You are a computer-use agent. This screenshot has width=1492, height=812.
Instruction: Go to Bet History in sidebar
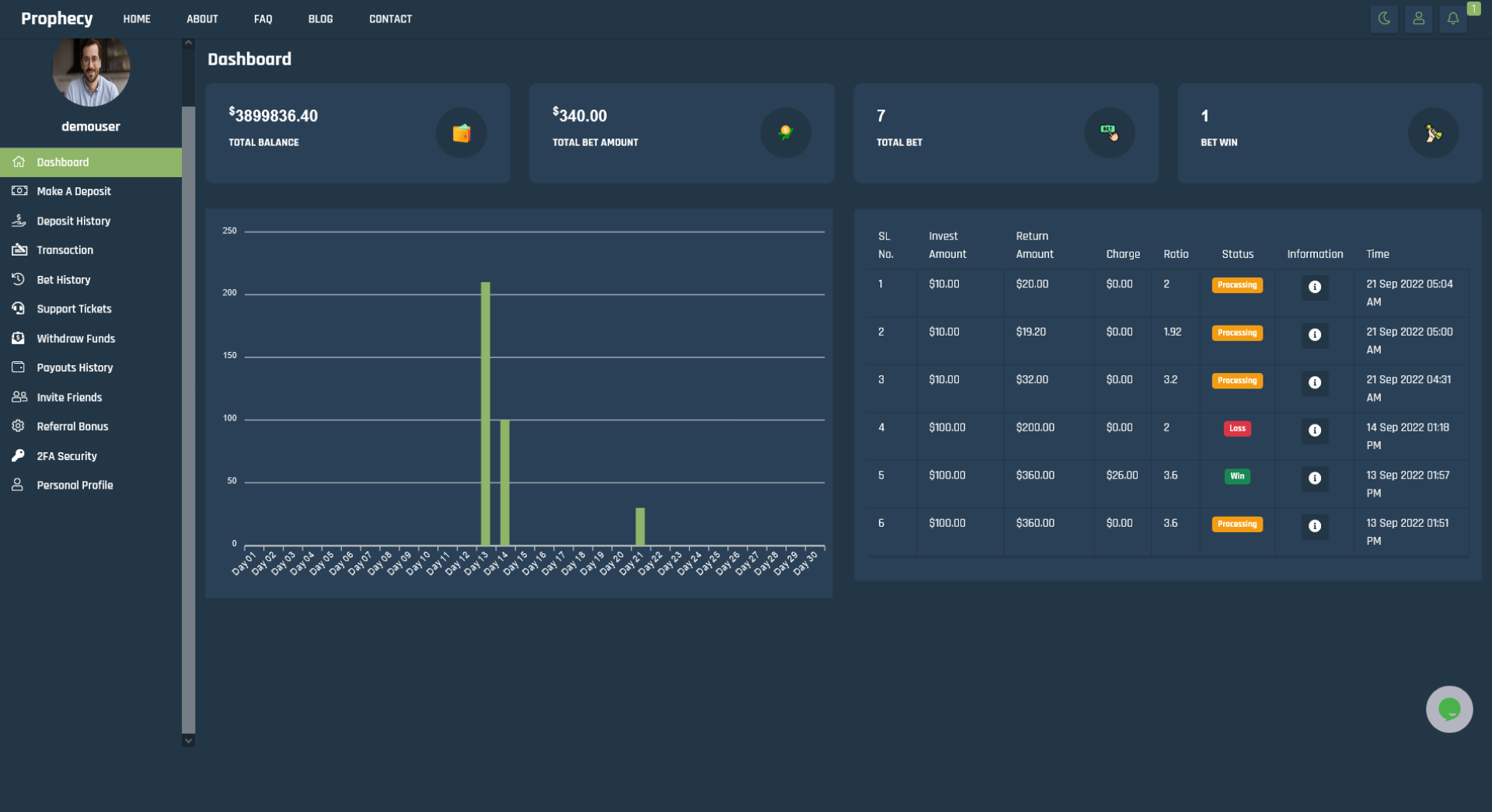coord(64,280)
